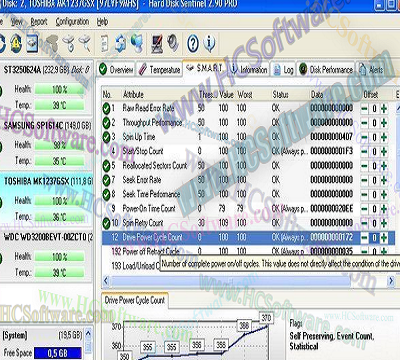Click green check icon for Seek Error Rate
Image resolution: width=400 pixels, height=360 pixels.
pyautogui.click(x=106, y=180)
